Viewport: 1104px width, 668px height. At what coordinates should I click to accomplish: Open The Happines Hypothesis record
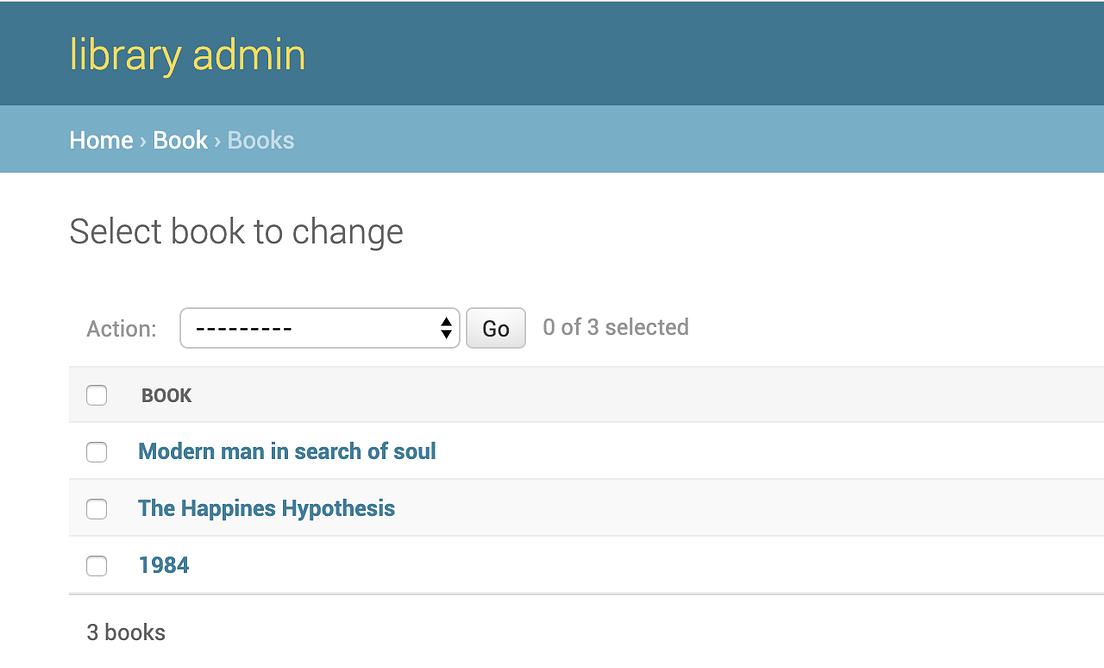266,508
